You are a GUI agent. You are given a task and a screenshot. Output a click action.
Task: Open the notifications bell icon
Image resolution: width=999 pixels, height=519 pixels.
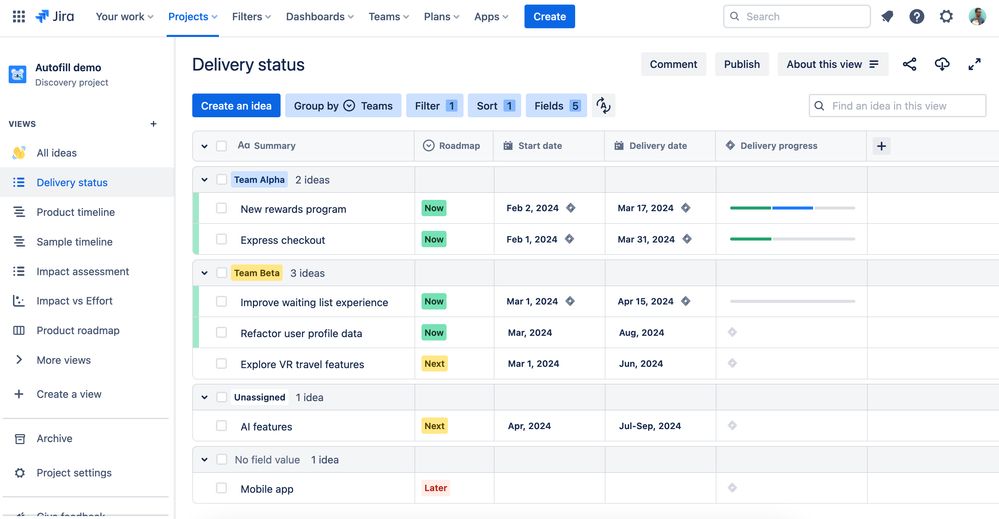887,17
